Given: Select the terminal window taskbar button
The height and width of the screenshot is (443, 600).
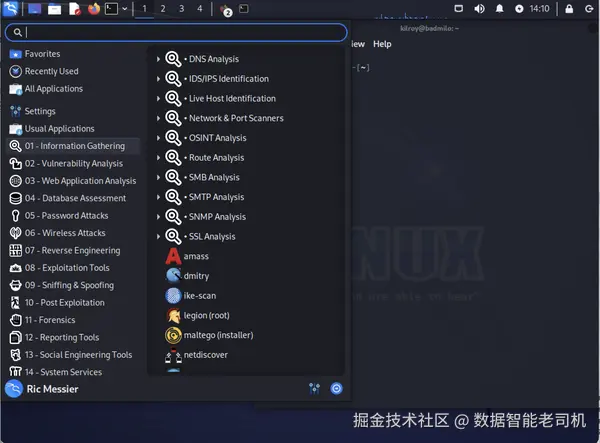Looking at the screenshot, I should [x=244, y=8].
